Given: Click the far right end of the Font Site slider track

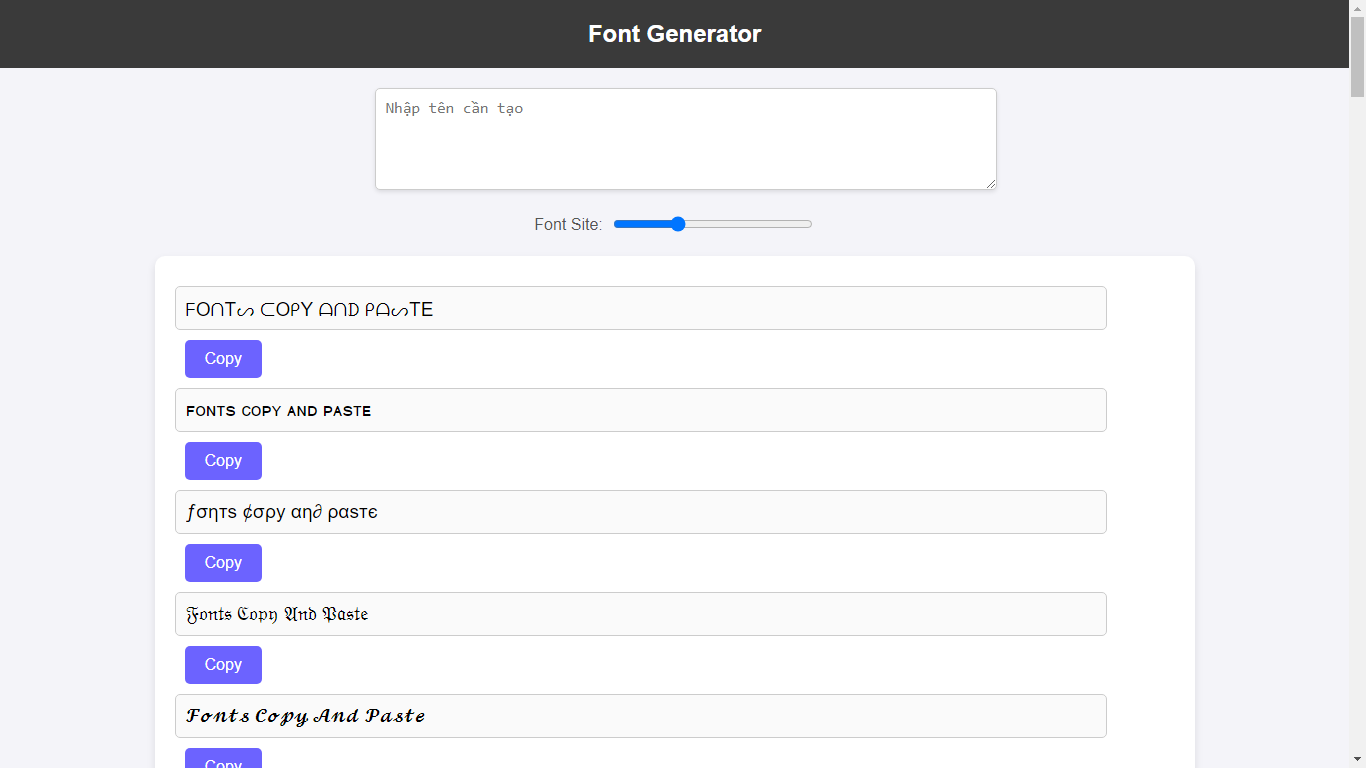Looking at the screenshot, I should [x=810, y=224].
